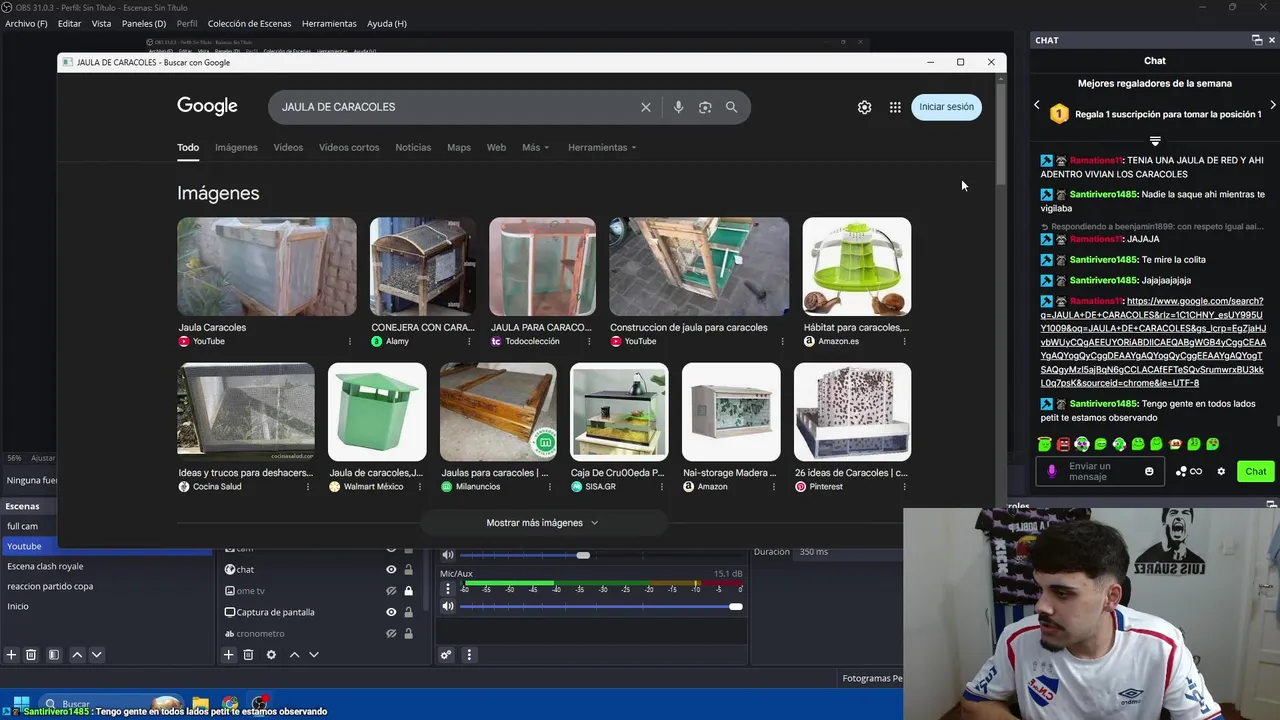The height and width of the screenshot is (720, 1280).
Task: Open Mic/Aux three-dot options
Action: [448, 589]
